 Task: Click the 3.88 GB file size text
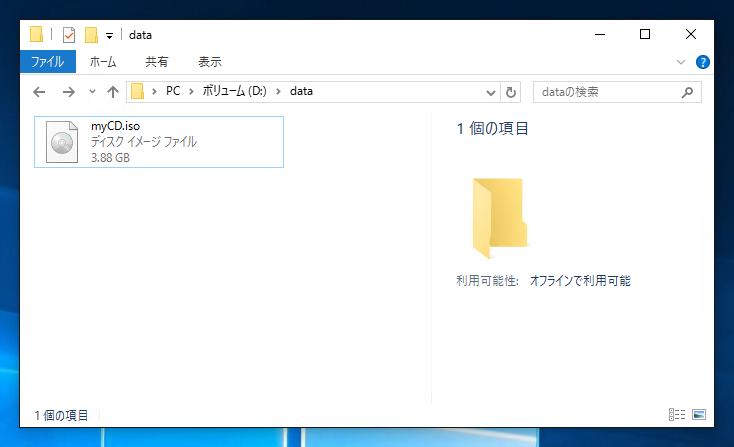110,158
